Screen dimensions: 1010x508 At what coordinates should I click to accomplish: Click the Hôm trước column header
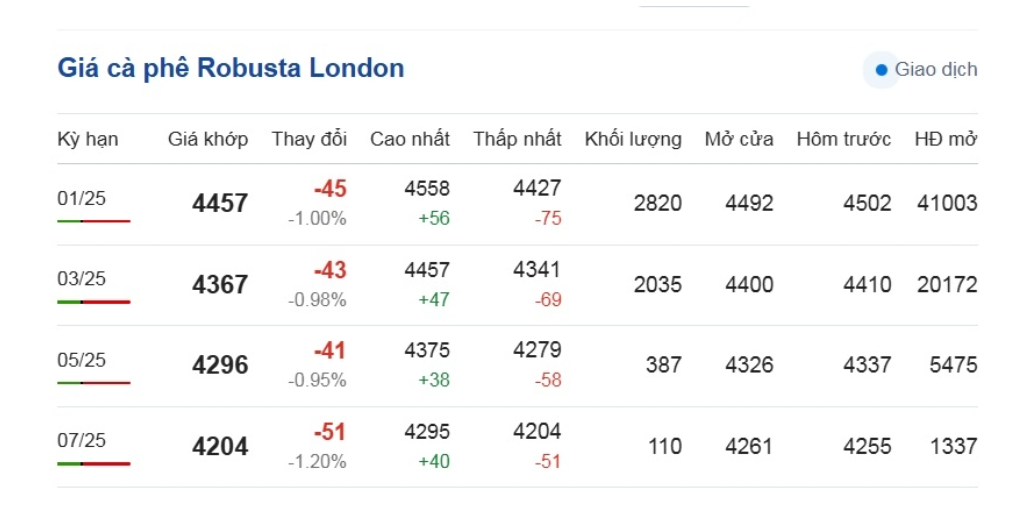coord(843,139)
